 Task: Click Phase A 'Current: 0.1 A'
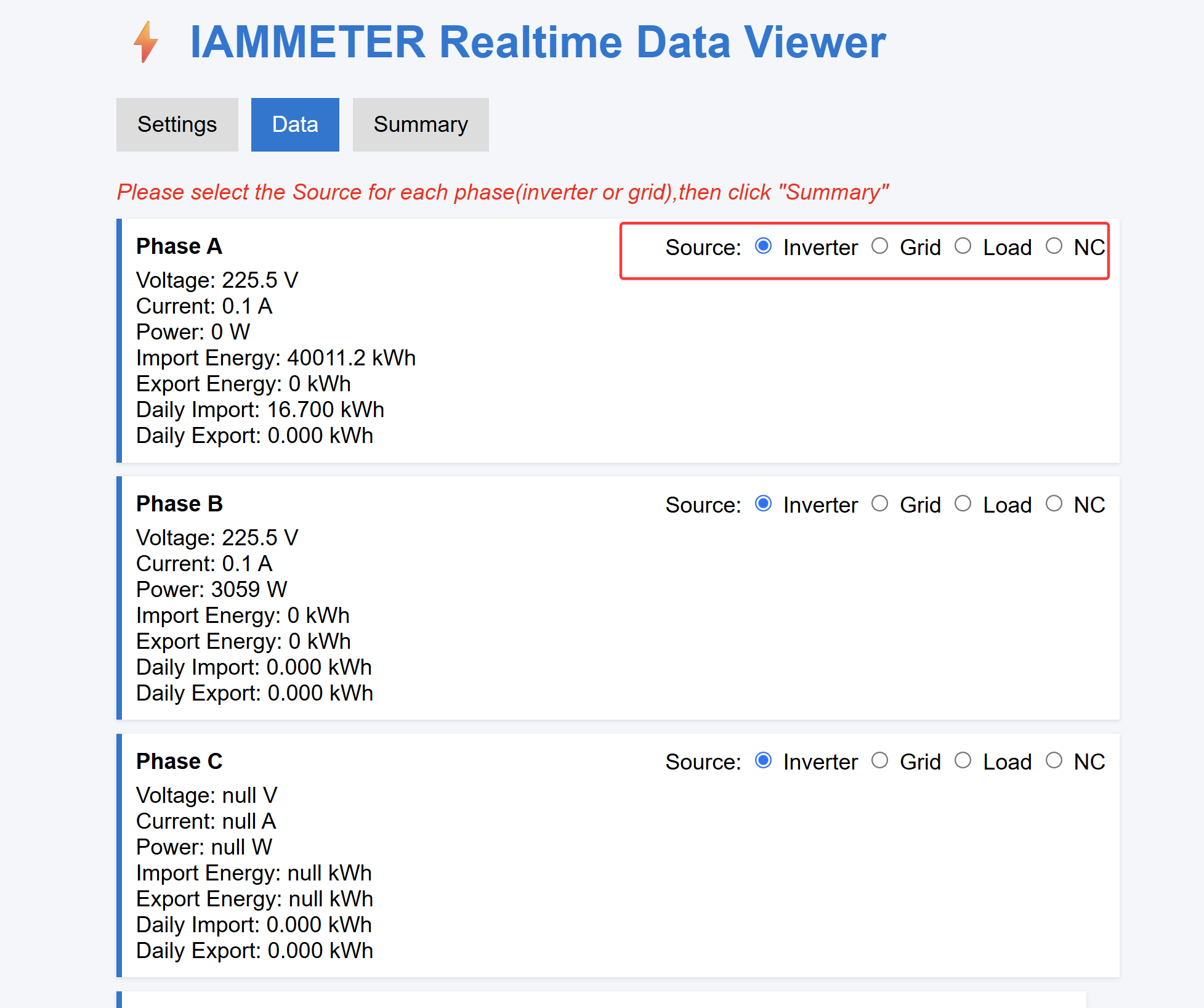(x=204, y=306)
